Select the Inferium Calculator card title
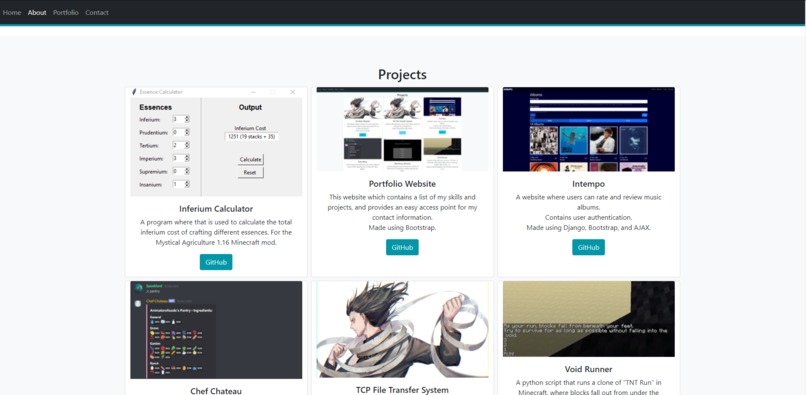This screenshot has height=395, width=806. click(216, 209)
